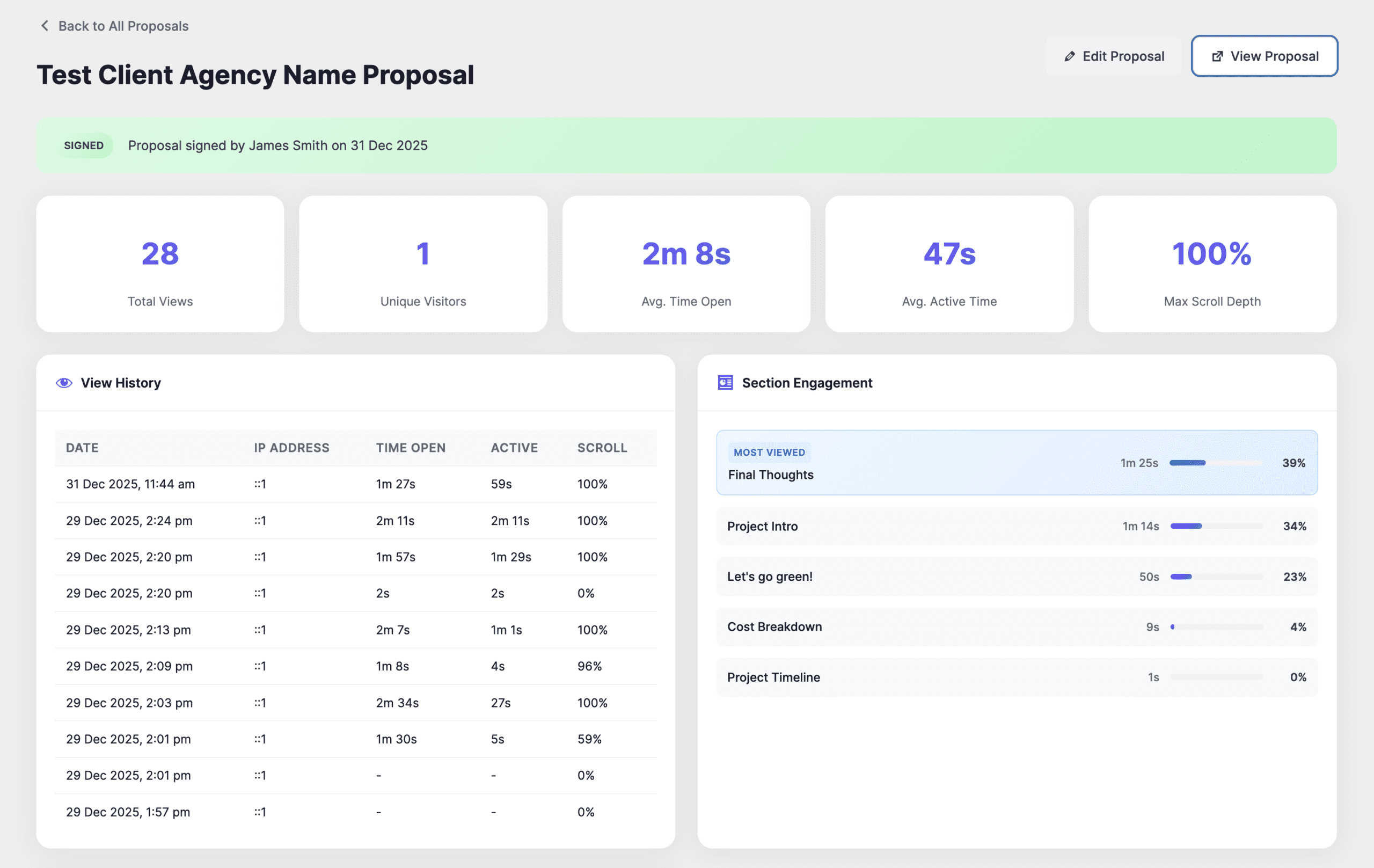Click the eye icon beside View History
The image size is (1374, 868).
pos(64,383)
